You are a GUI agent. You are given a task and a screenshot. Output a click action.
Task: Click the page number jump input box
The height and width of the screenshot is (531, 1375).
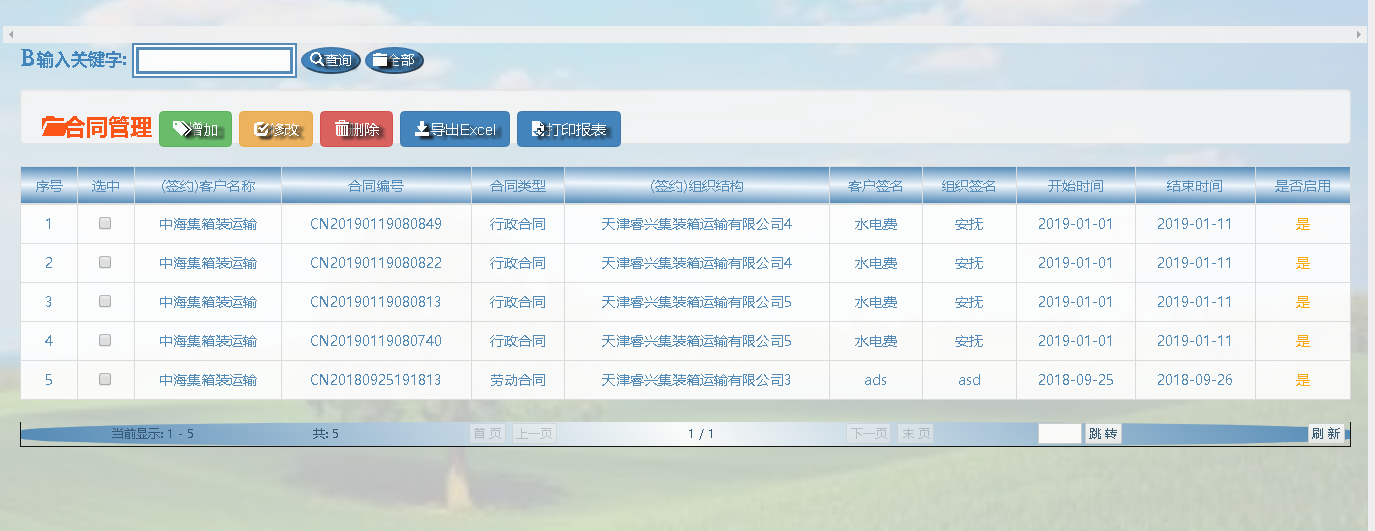click(x=1060, y=434)
